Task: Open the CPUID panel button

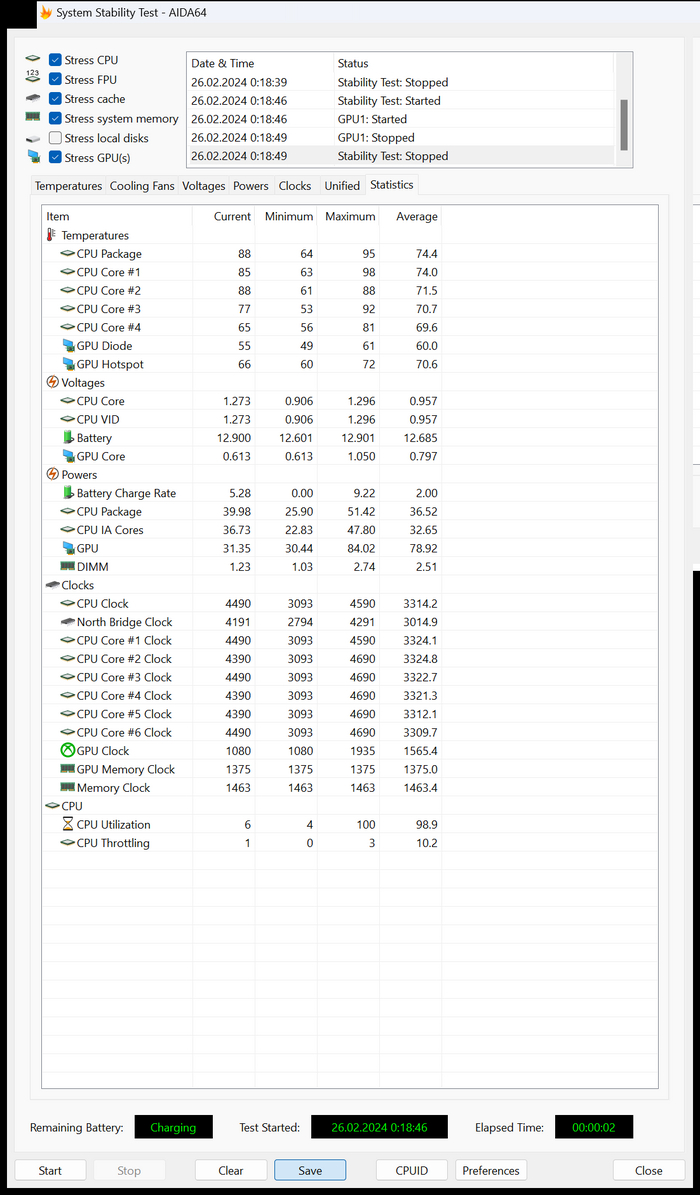Action: pos(412,1171)
